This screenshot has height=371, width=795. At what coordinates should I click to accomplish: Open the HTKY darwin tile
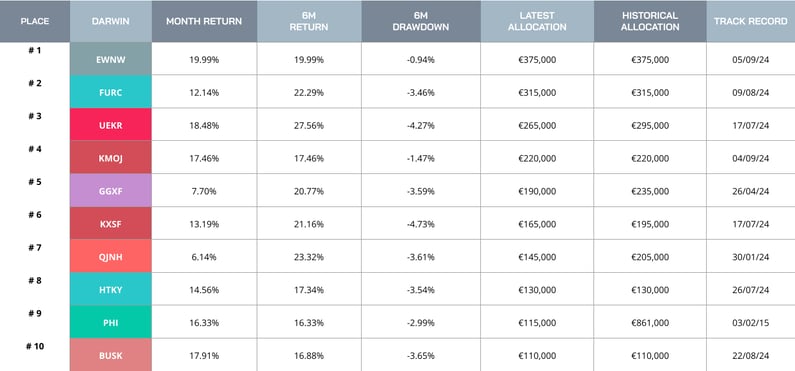111,289
